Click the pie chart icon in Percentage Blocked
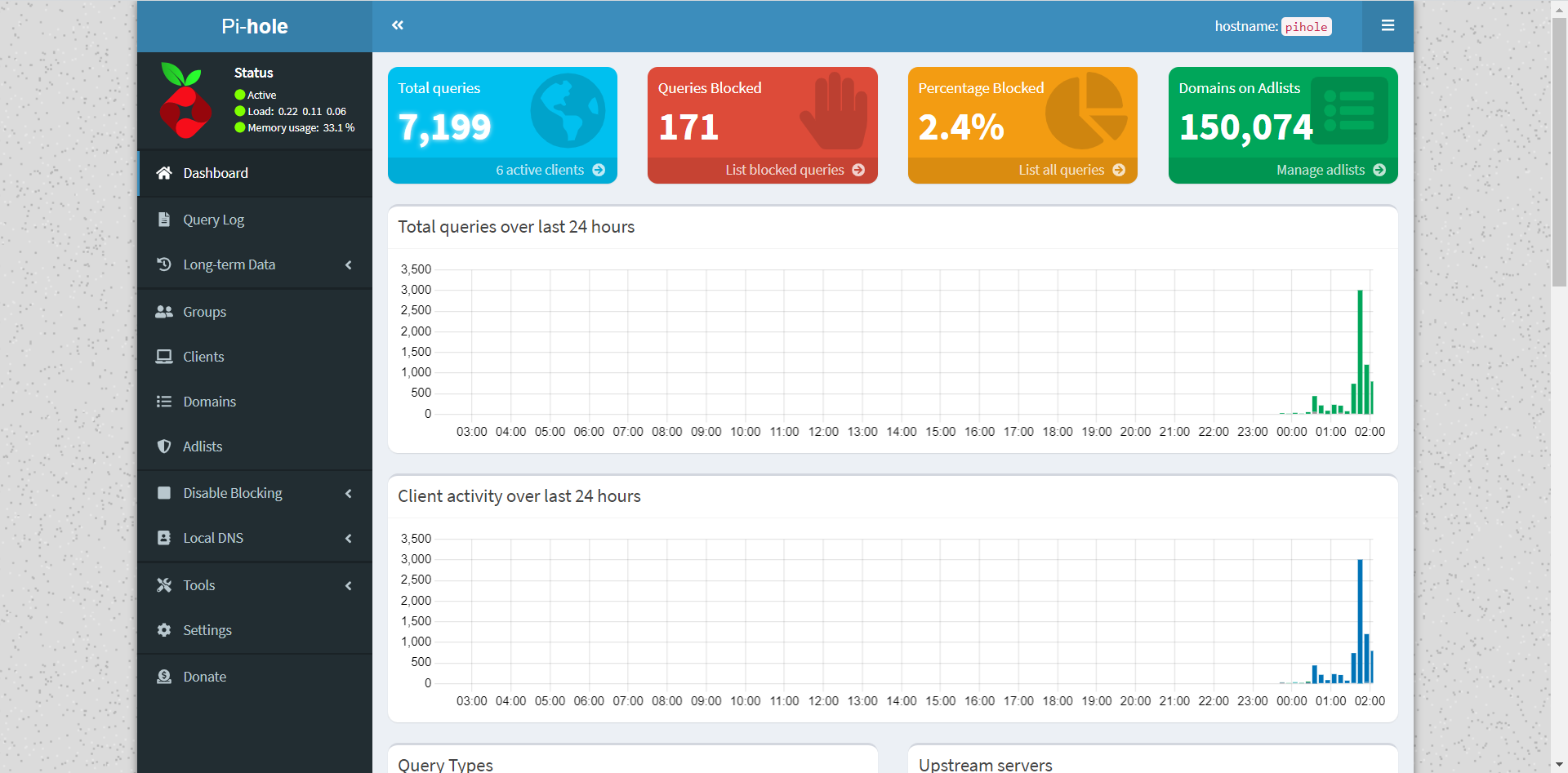The image size is (1568, 773). [1087, 111]
